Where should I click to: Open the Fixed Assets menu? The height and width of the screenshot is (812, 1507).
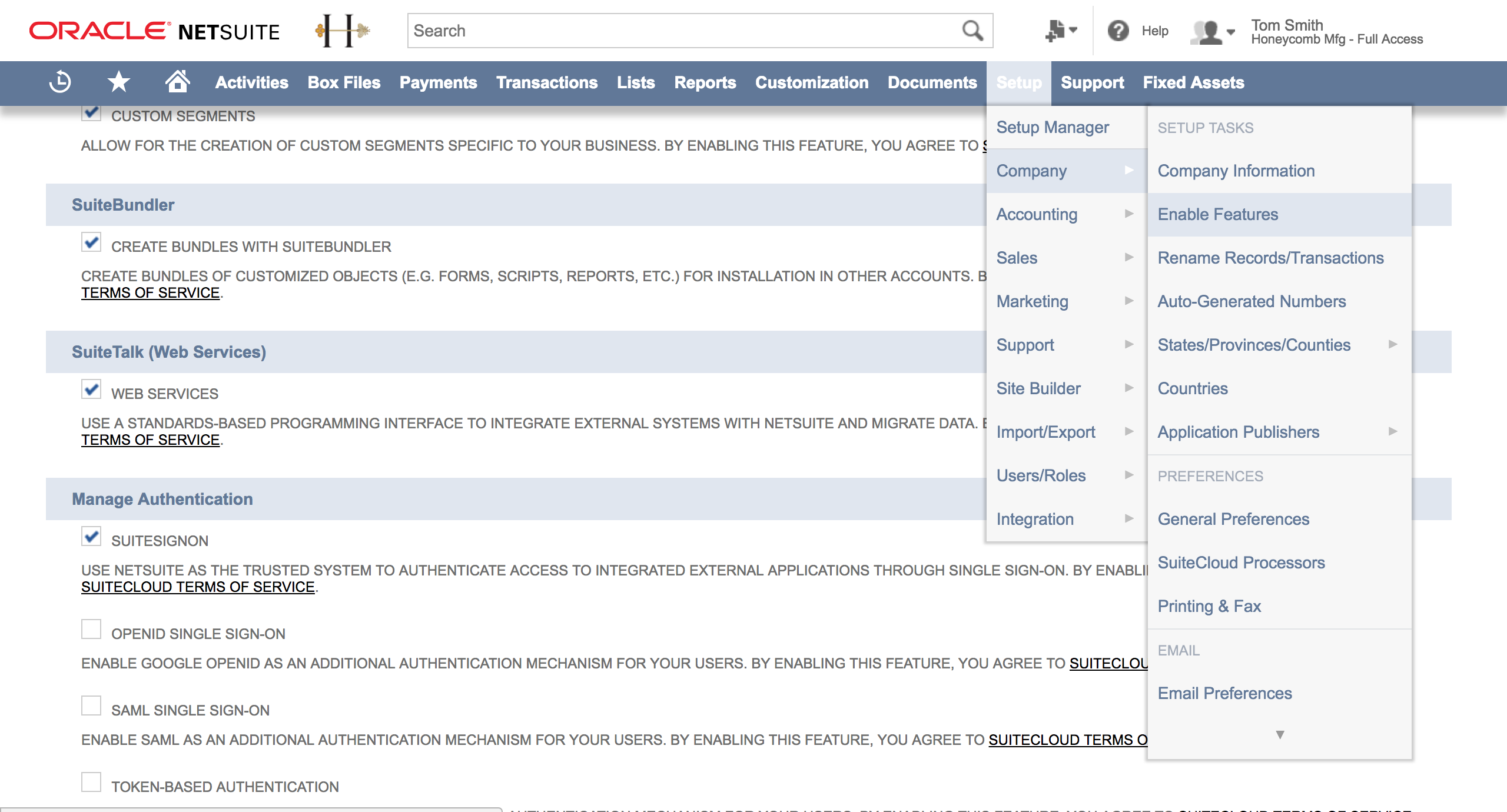point(1193,82)
